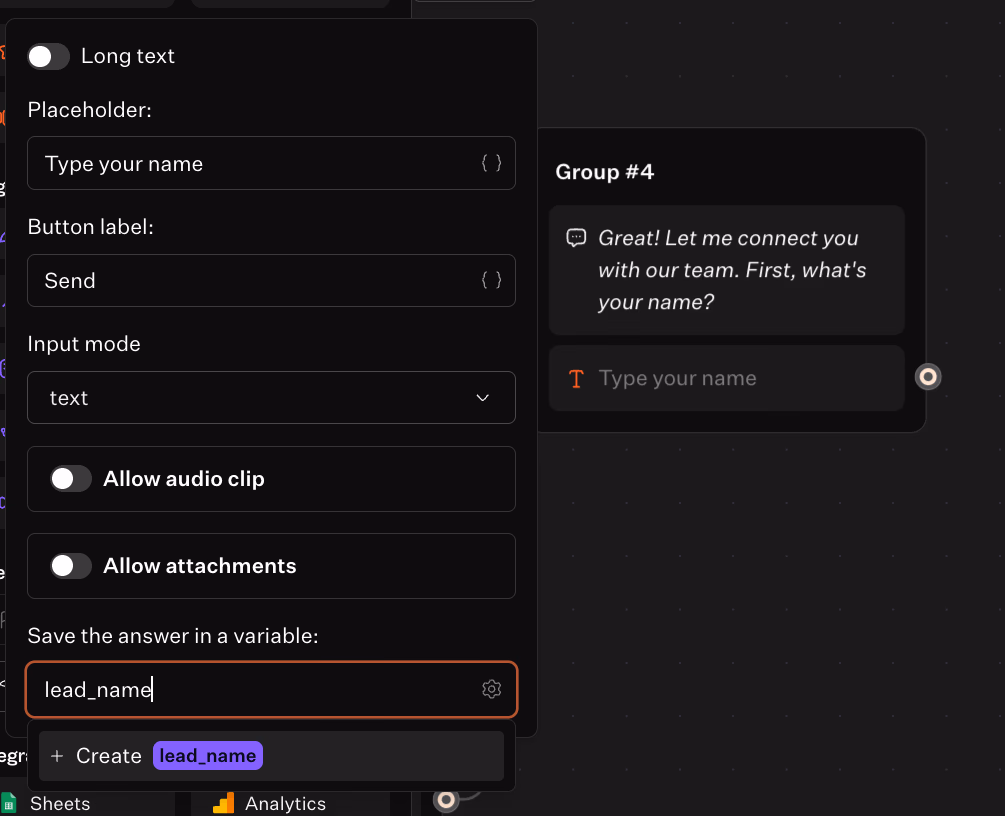Viewport: 1005px width, 816px height.
Task: Open variable settings gear beside lead_name
Action: 491,689
